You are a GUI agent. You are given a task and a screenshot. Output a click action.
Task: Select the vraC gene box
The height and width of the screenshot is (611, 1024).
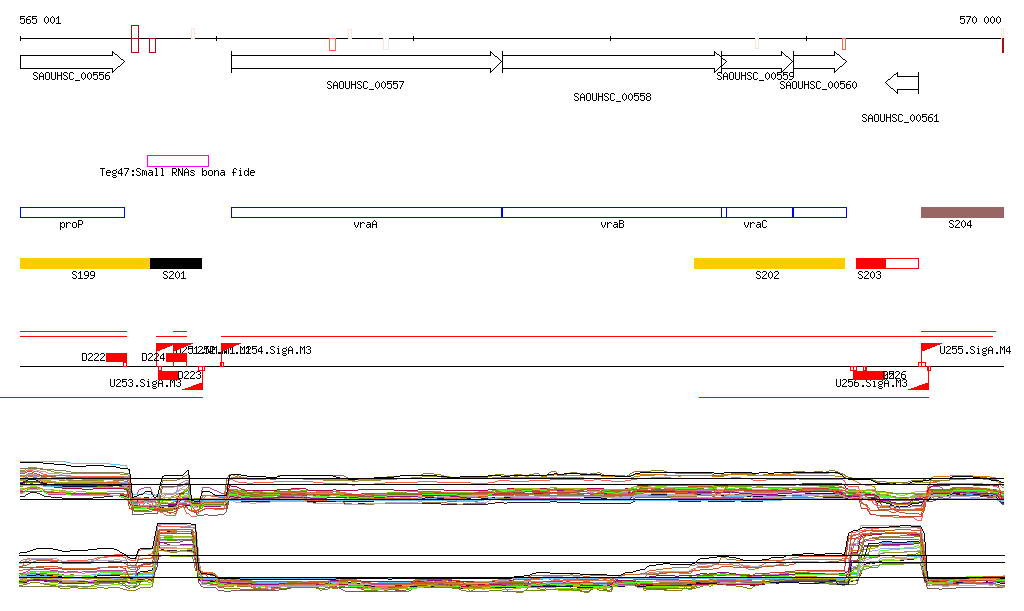pos(758,212)
